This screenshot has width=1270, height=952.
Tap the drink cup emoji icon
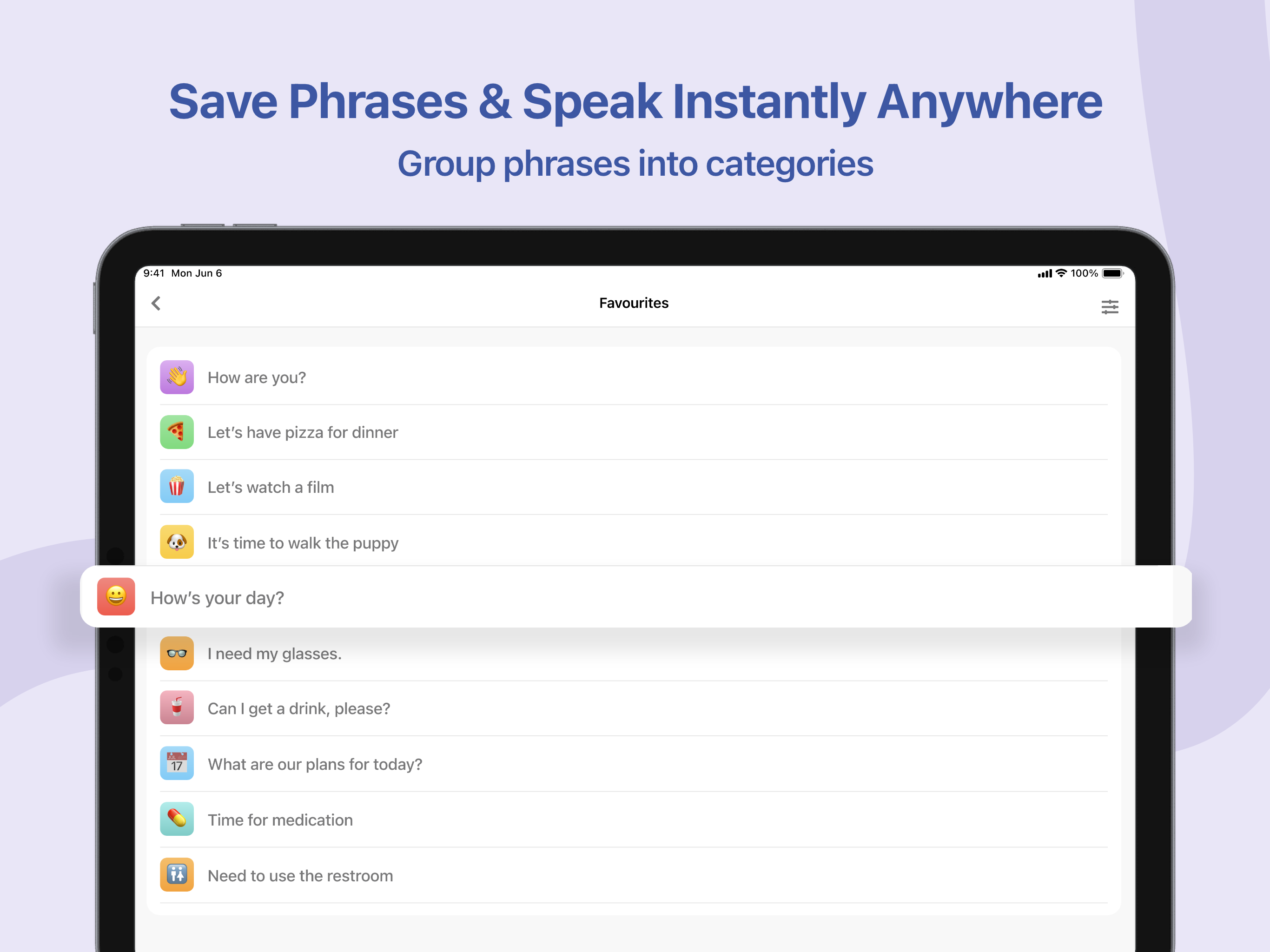coord(177,707)
